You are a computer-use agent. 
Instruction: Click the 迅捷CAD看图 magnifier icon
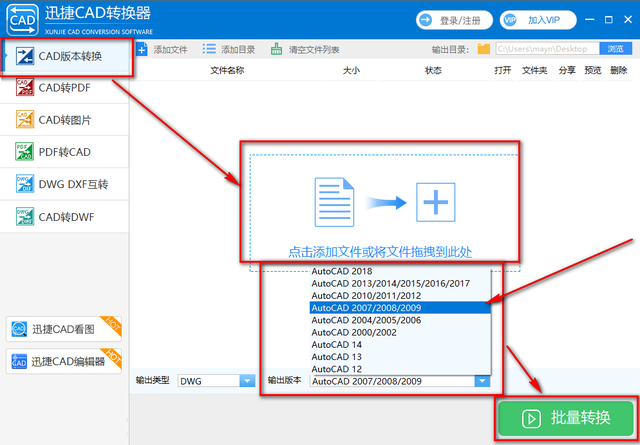[19, 329]
